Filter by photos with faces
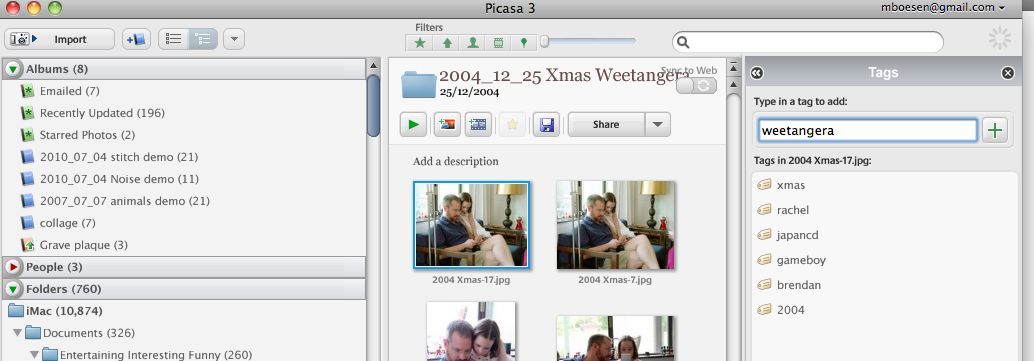 click(x=472, y=43)
